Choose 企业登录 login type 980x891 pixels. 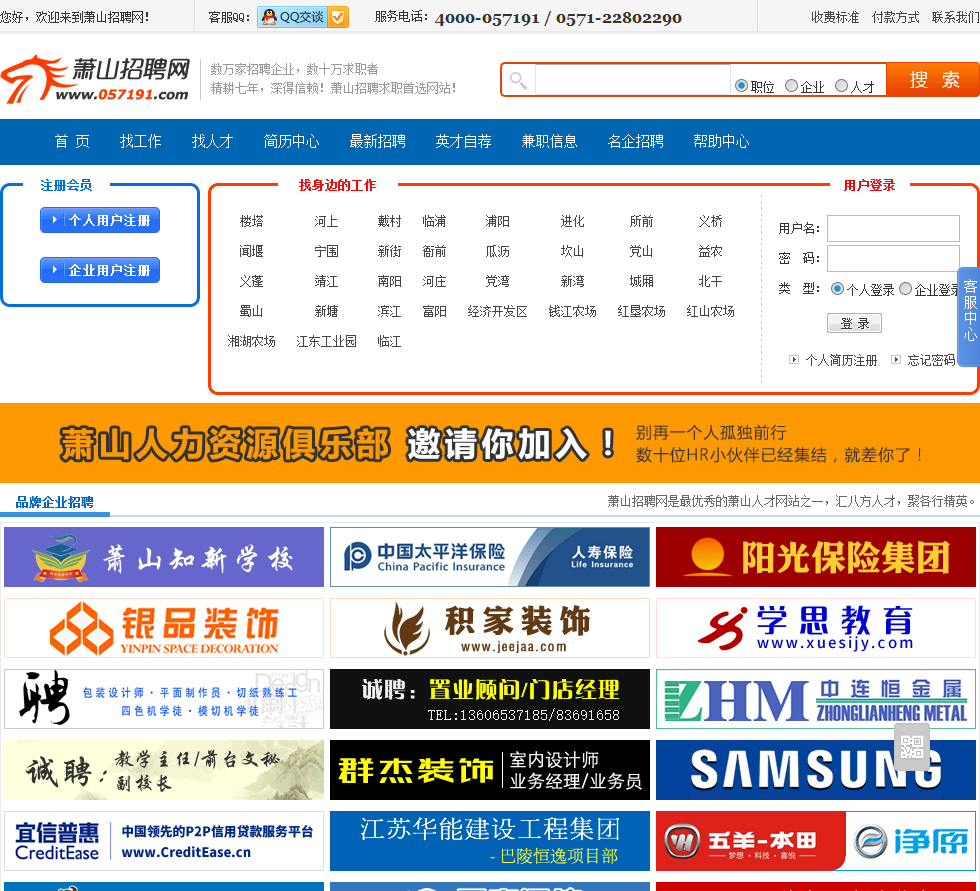[906, 289]
